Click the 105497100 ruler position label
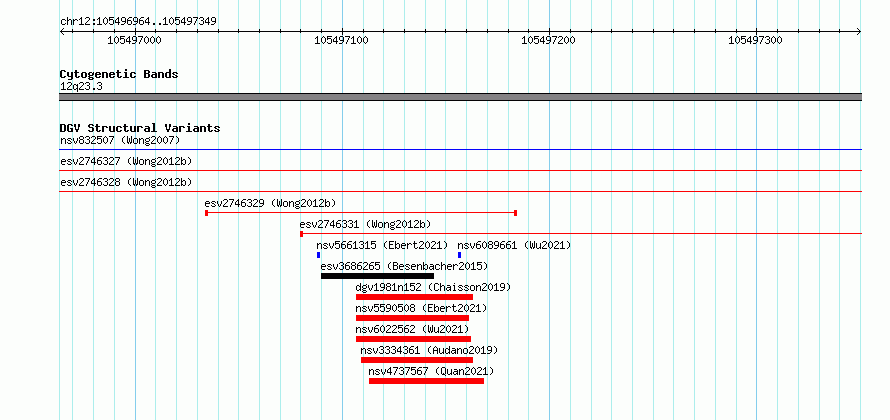 click(x=341, y=40)
